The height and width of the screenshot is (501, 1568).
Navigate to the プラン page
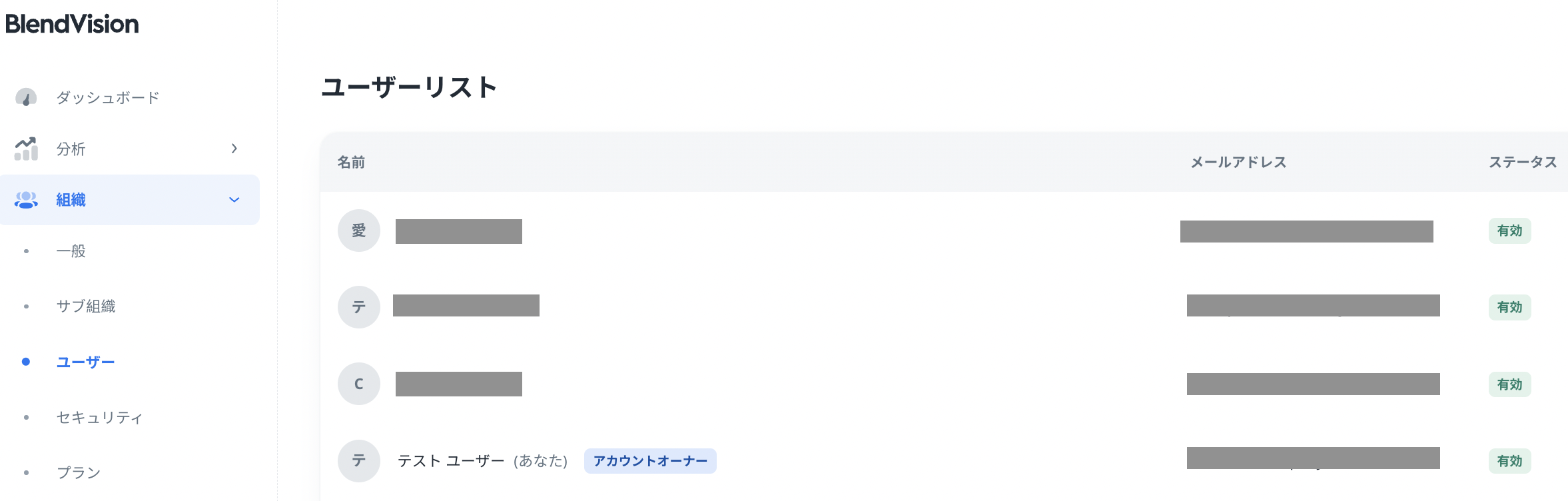point(79,473)
